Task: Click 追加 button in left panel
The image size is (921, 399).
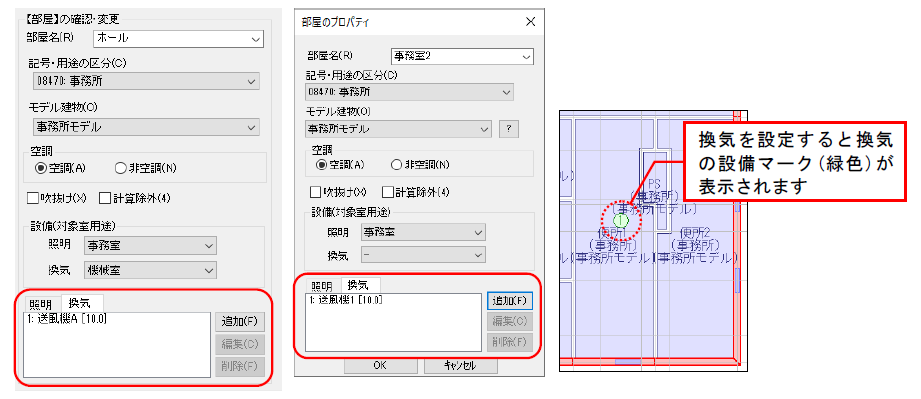Action: point(240,322)
